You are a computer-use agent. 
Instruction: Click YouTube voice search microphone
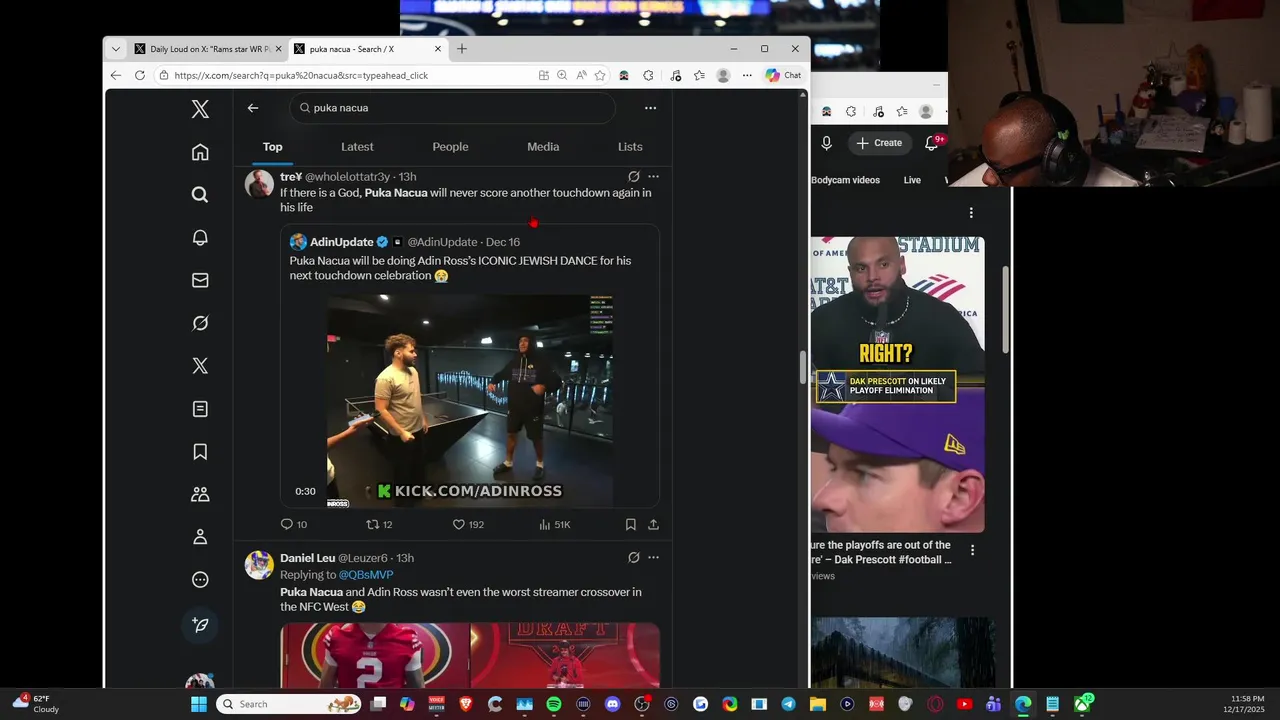coord(826,143)
